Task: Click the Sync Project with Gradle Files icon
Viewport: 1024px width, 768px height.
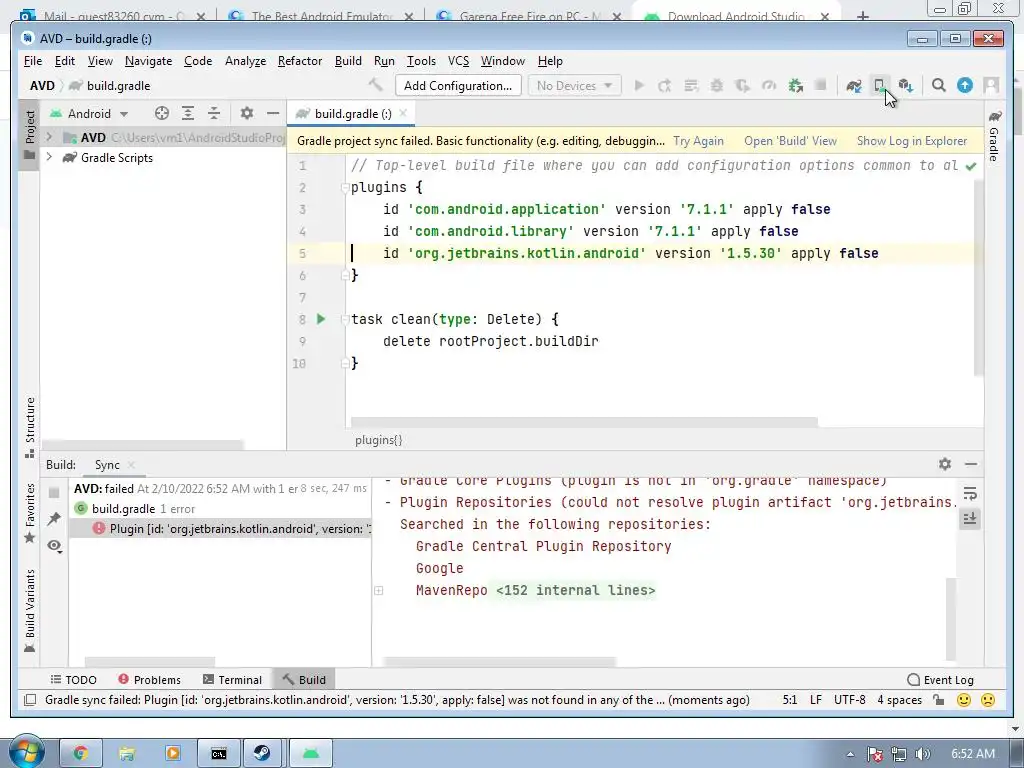Action: click(x=854, y=86)
